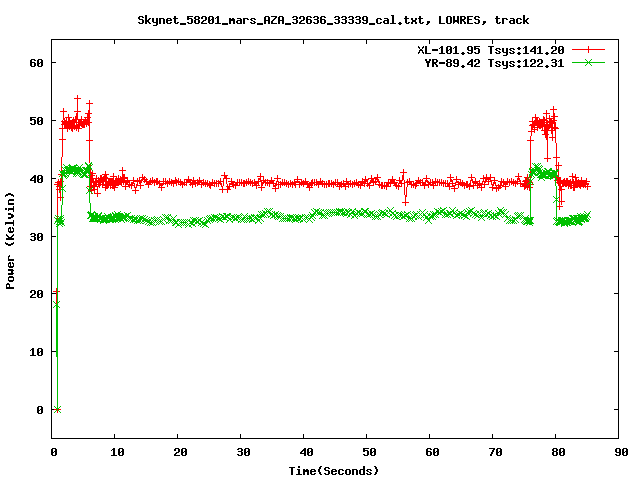Click the x-axis tick label 80
Screen dimensions: 640x480
(x=558, y=452)
